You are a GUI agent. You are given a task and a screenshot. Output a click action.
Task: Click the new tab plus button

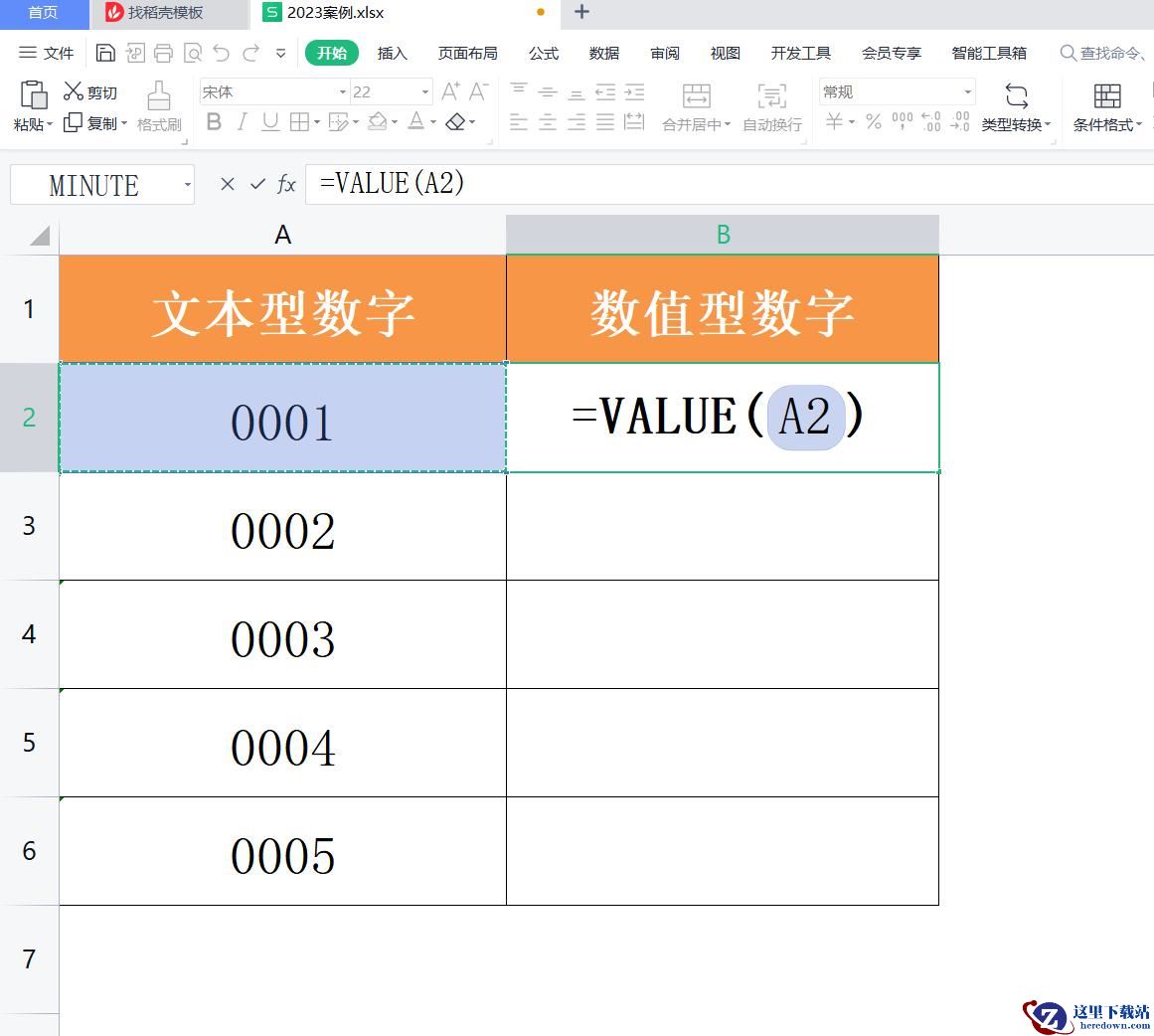coord(581,12)
